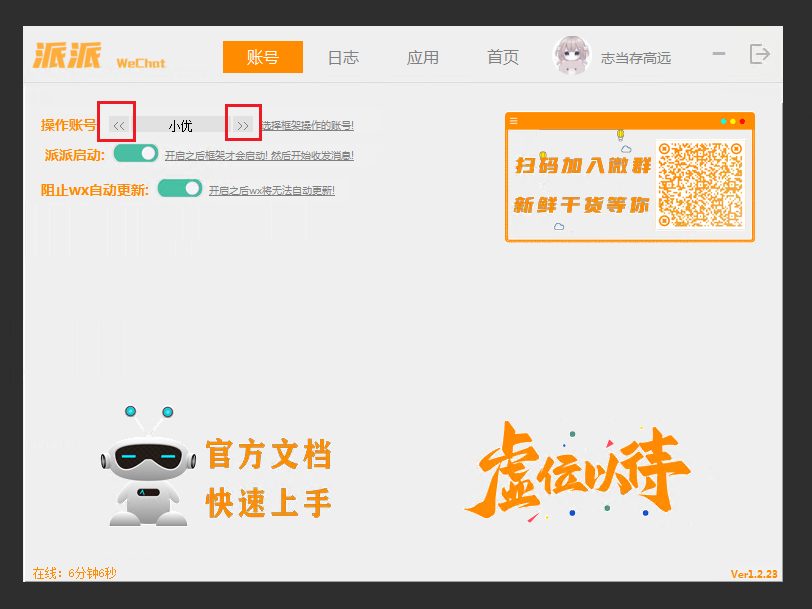This screenshot has height=609, width=812.
Task: Click the robot mascot image
Action: tap(148, 466)
